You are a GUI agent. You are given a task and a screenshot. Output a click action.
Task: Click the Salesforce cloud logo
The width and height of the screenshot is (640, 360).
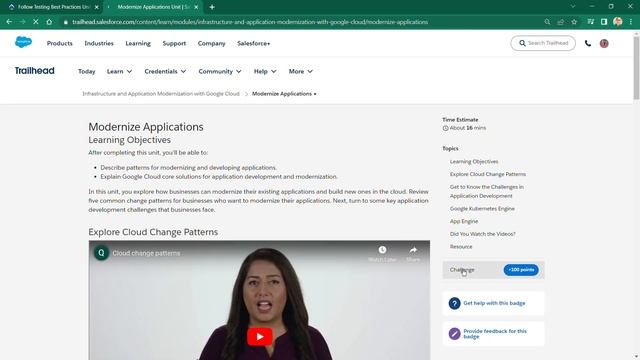coord(23,42)
